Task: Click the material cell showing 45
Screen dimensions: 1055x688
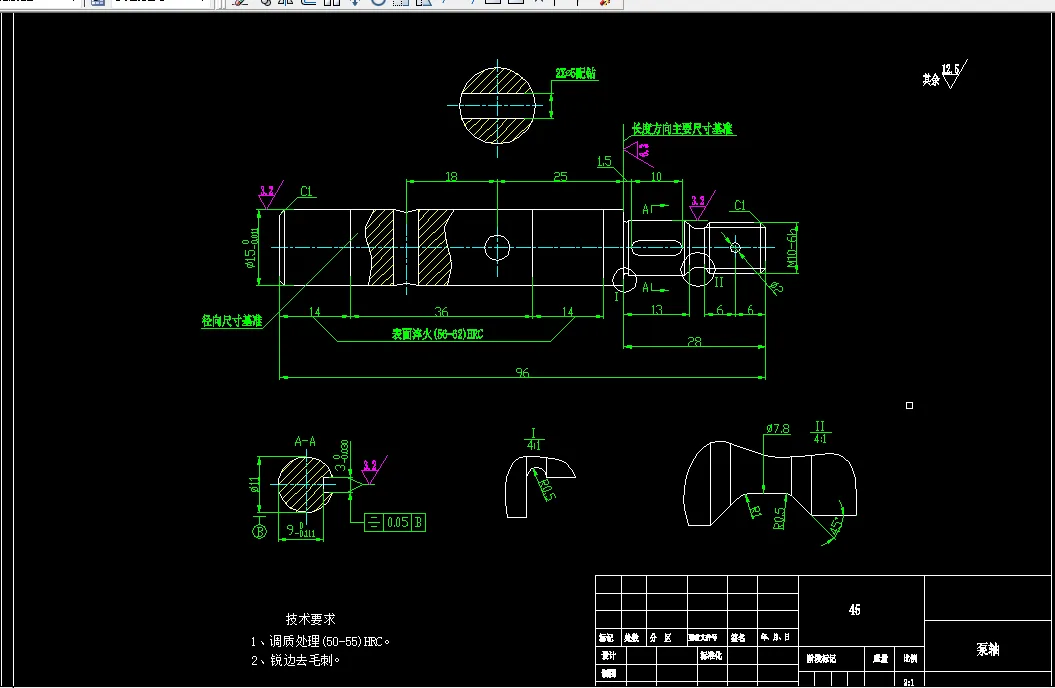Action: tap(855, 608)
